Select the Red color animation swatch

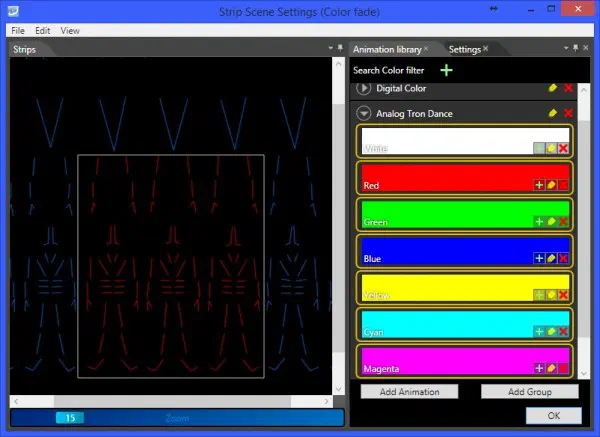point(465,178)
